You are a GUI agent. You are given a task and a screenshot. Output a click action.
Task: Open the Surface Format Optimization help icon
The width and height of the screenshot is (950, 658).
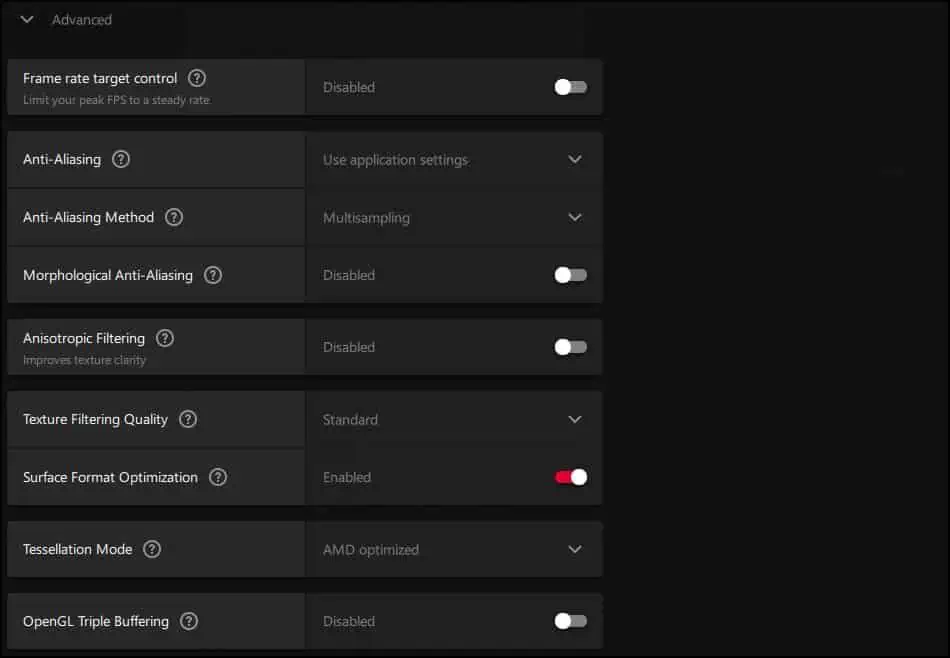[x=218, y=477]
